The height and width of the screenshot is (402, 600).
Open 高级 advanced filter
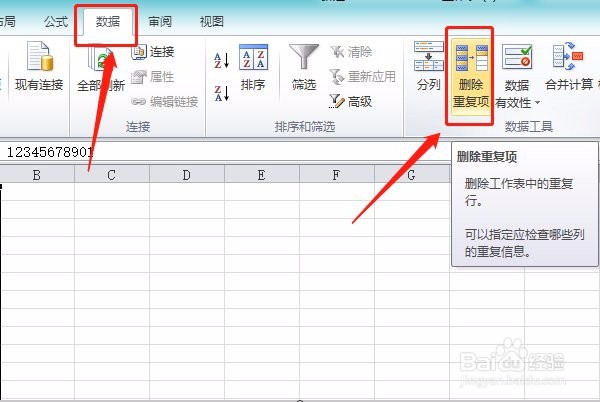(x=351, y=102)
